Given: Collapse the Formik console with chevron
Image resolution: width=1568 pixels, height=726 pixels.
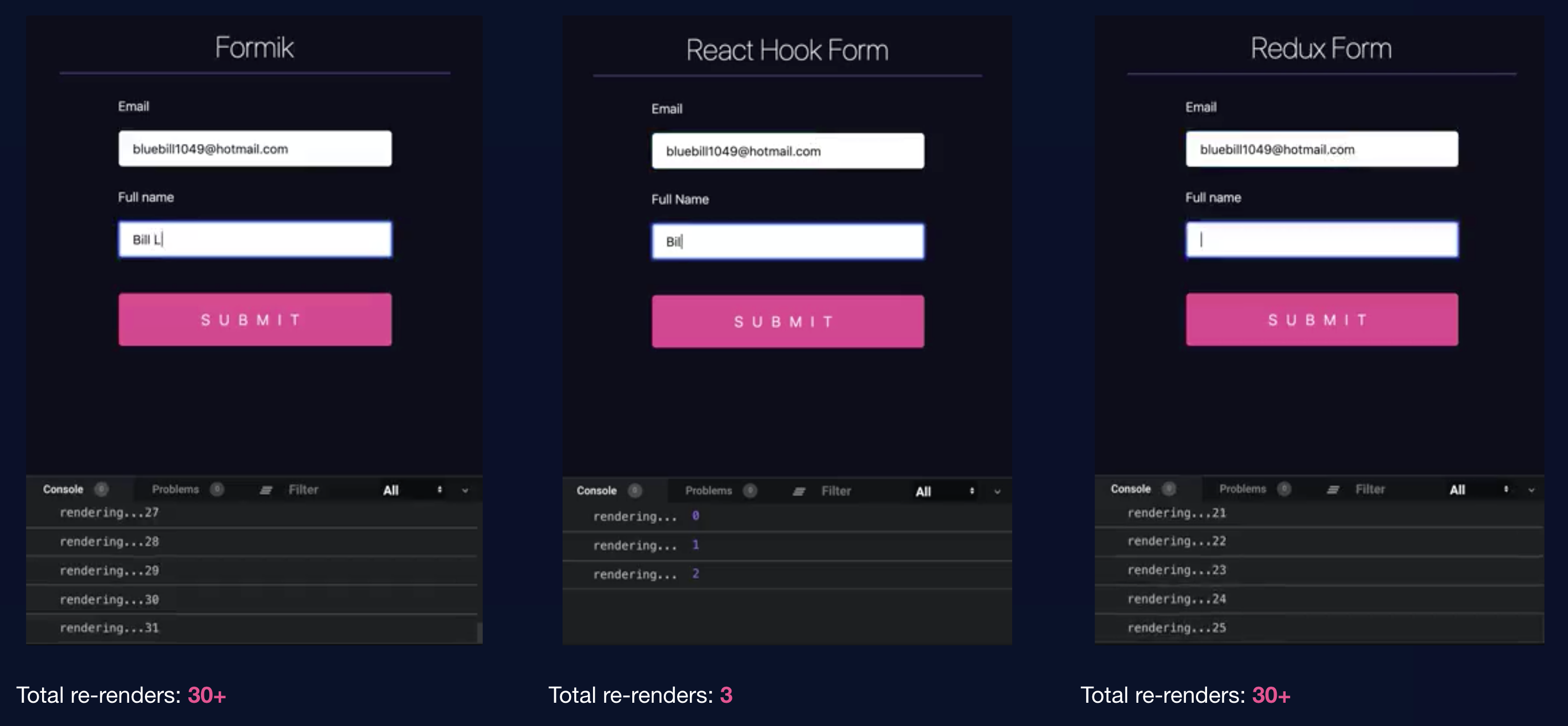Looking at the screenshot, I should pos(465,490).
